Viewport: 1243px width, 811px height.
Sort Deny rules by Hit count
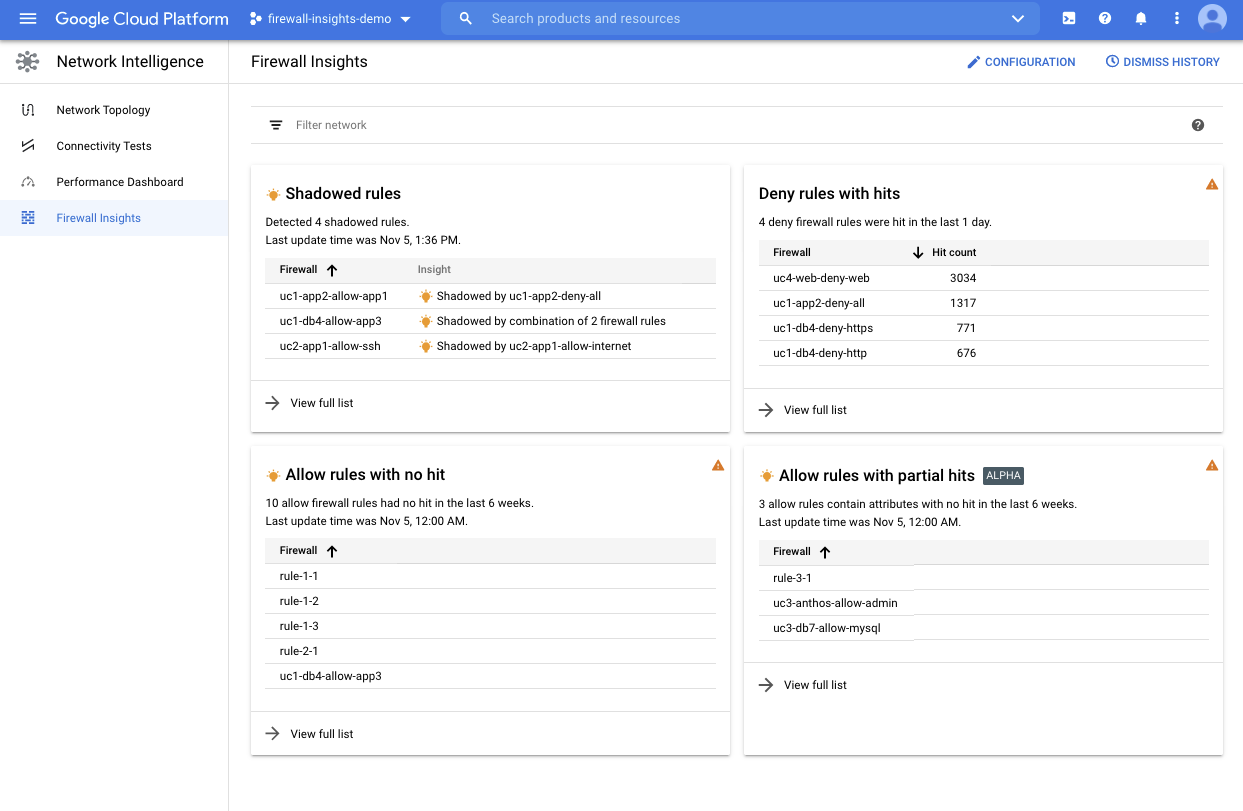click(944, 253)
